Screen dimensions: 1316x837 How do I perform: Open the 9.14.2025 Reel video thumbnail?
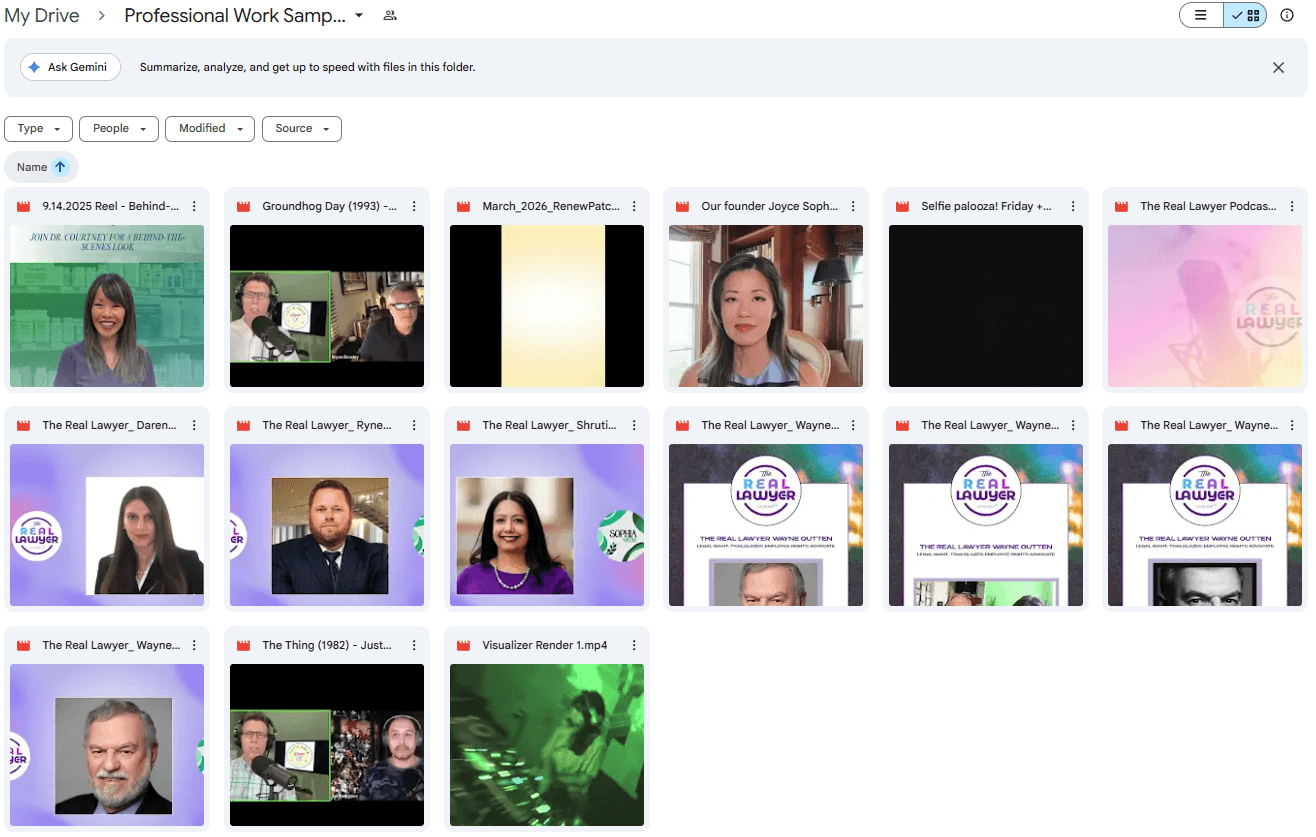pyautogui.click(x=107, y=306)
